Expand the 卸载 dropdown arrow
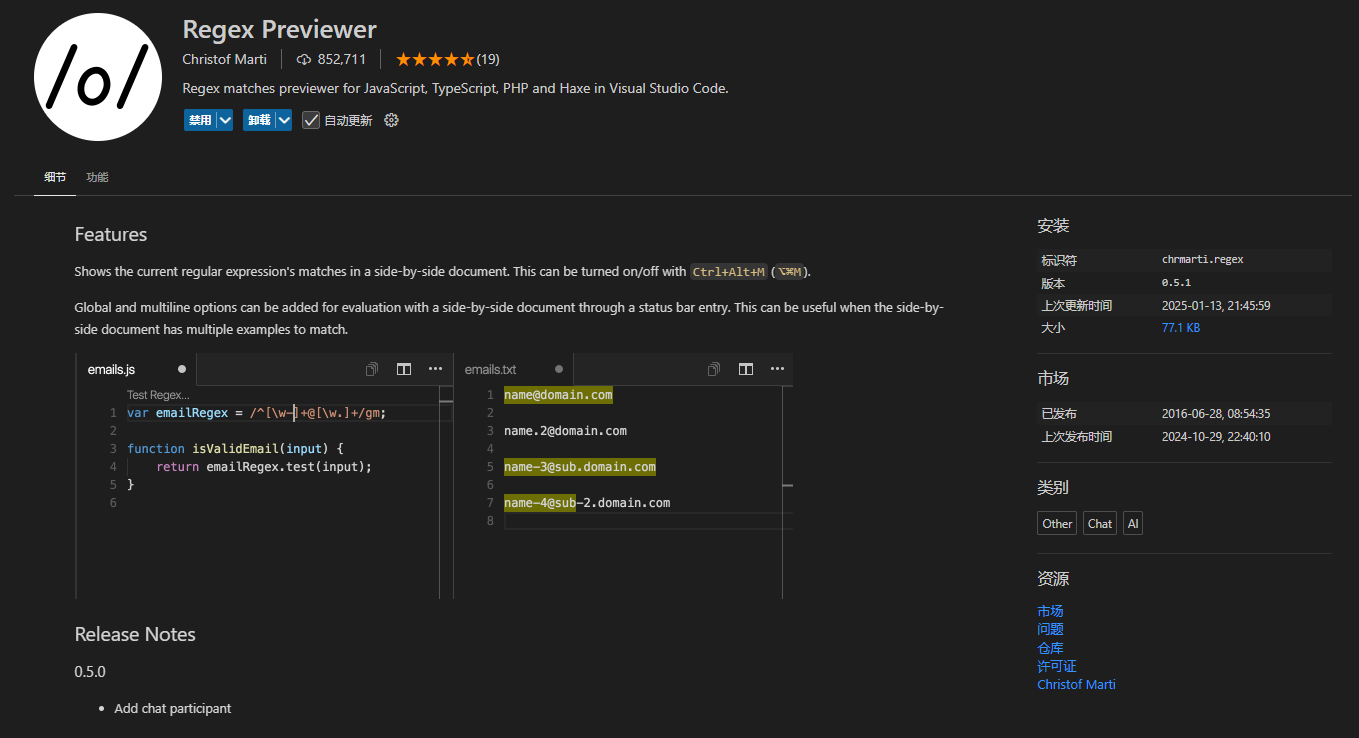1359x738 pixels. tap(284, 120)
